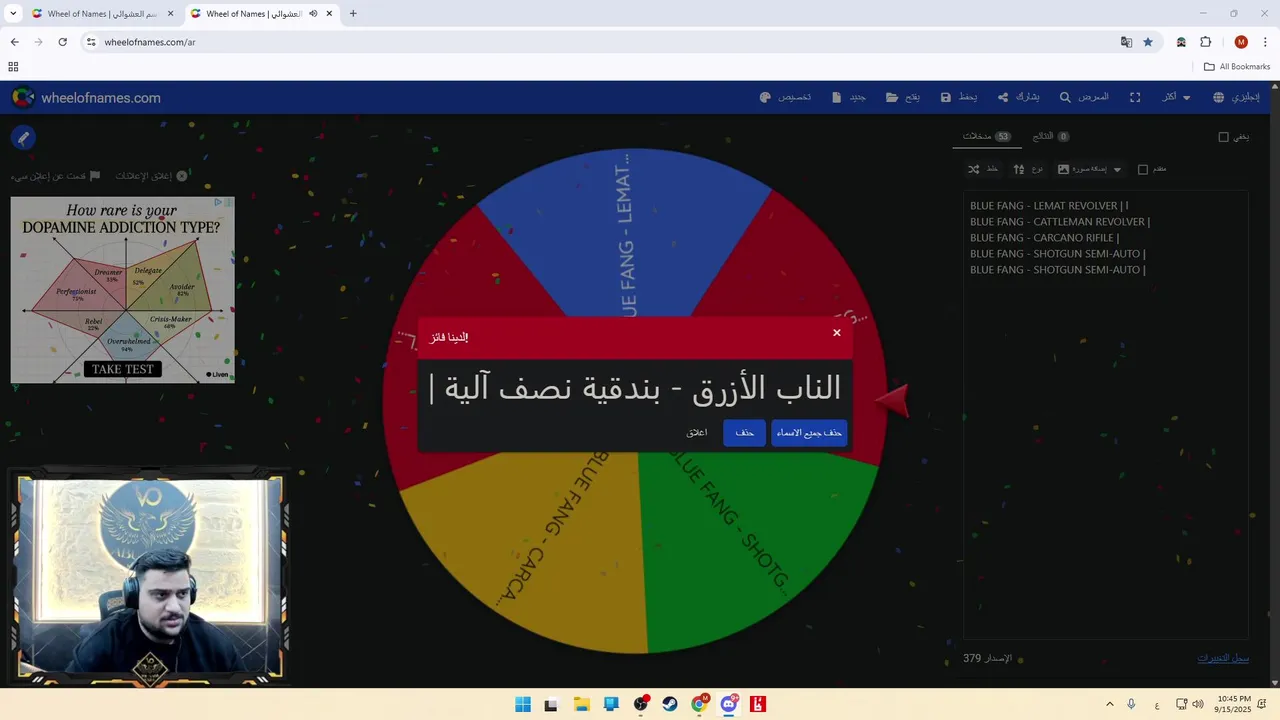Click the site information icon in address bar
This screenshot has width=1280, height=720.
[x=91, y=42]
